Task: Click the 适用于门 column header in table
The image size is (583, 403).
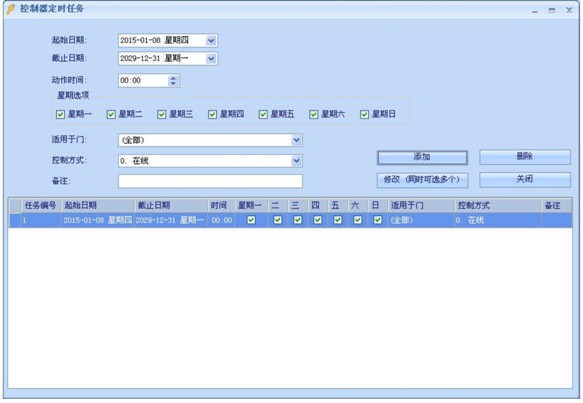Action: tap(421, 206)
